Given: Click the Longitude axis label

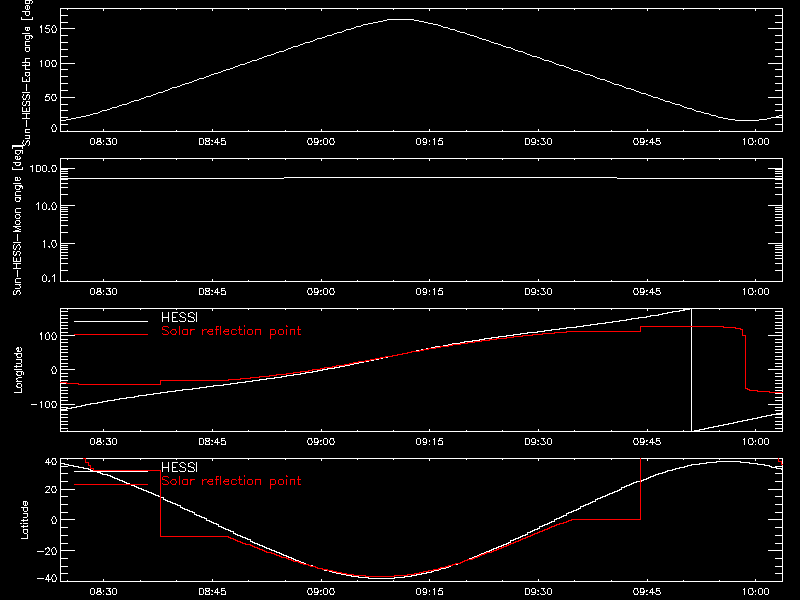Looking at the screenshot, I should tap(18, 370).
